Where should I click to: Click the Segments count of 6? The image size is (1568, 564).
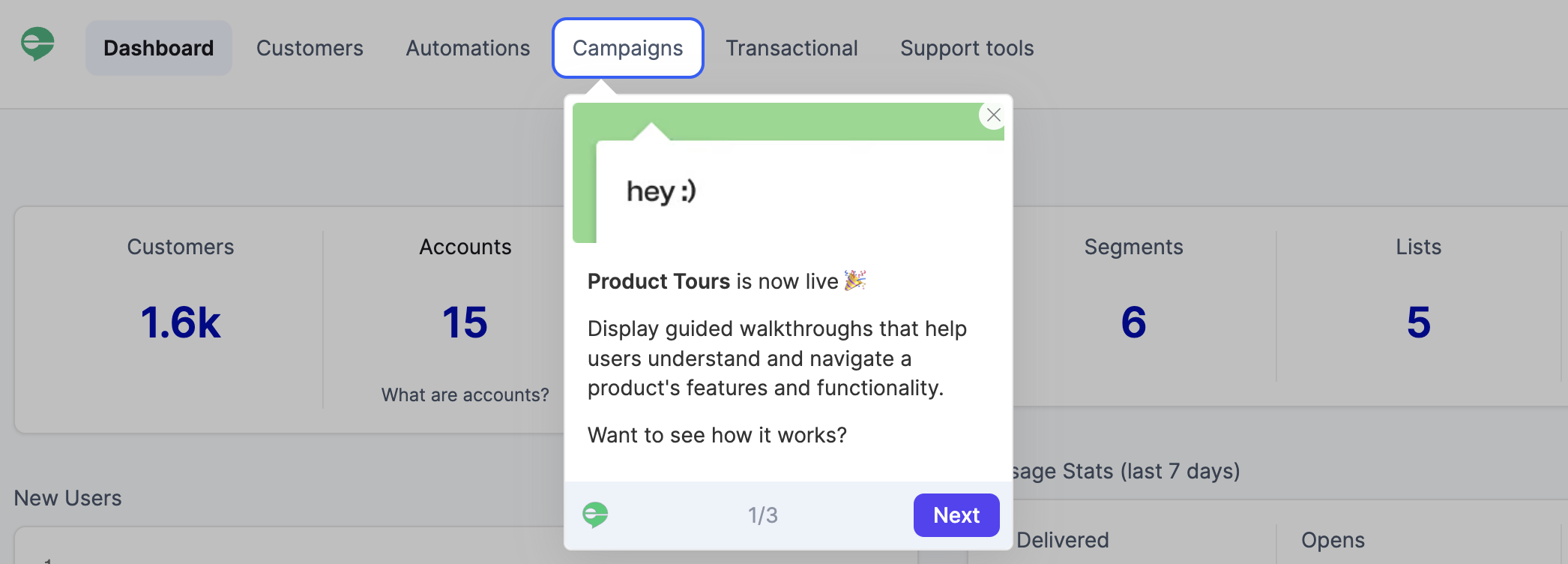pos(1133,323)
